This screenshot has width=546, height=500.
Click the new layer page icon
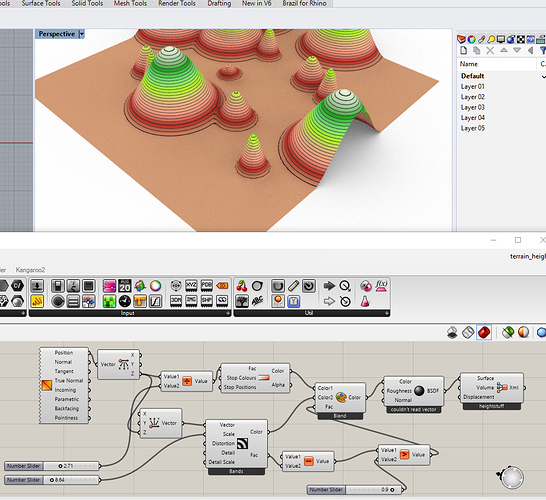[463, 50]
